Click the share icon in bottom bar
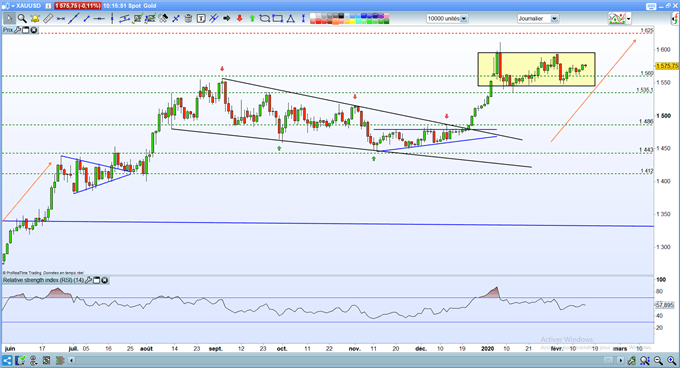This screenshot has height=368, width=680. click(7, 361)
